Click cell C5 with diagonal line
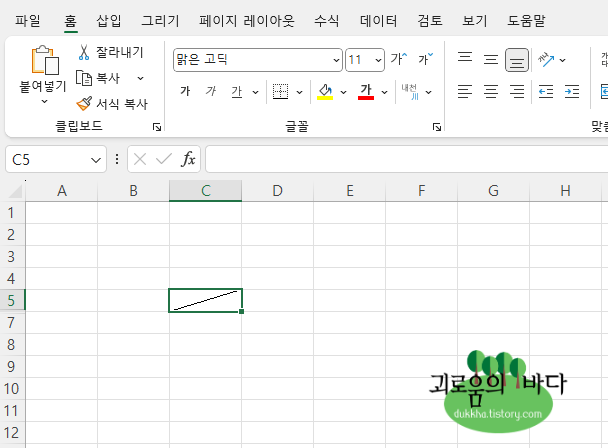This screenshot has width=608, height=448. click(206, 300)
